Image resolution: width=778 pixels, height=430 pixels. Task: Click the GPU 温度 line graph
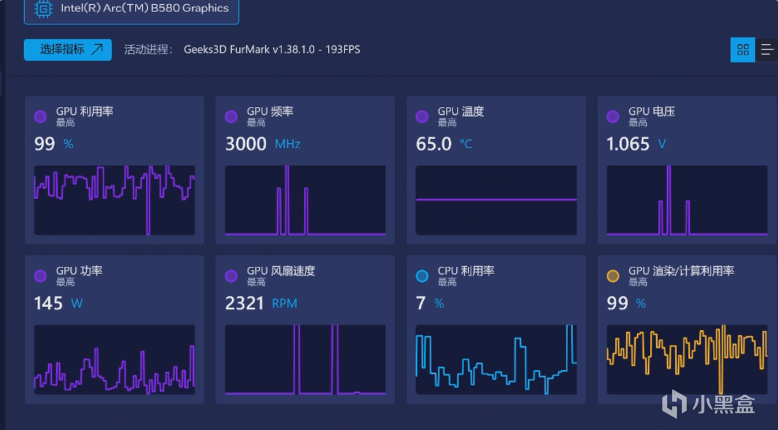496,200
